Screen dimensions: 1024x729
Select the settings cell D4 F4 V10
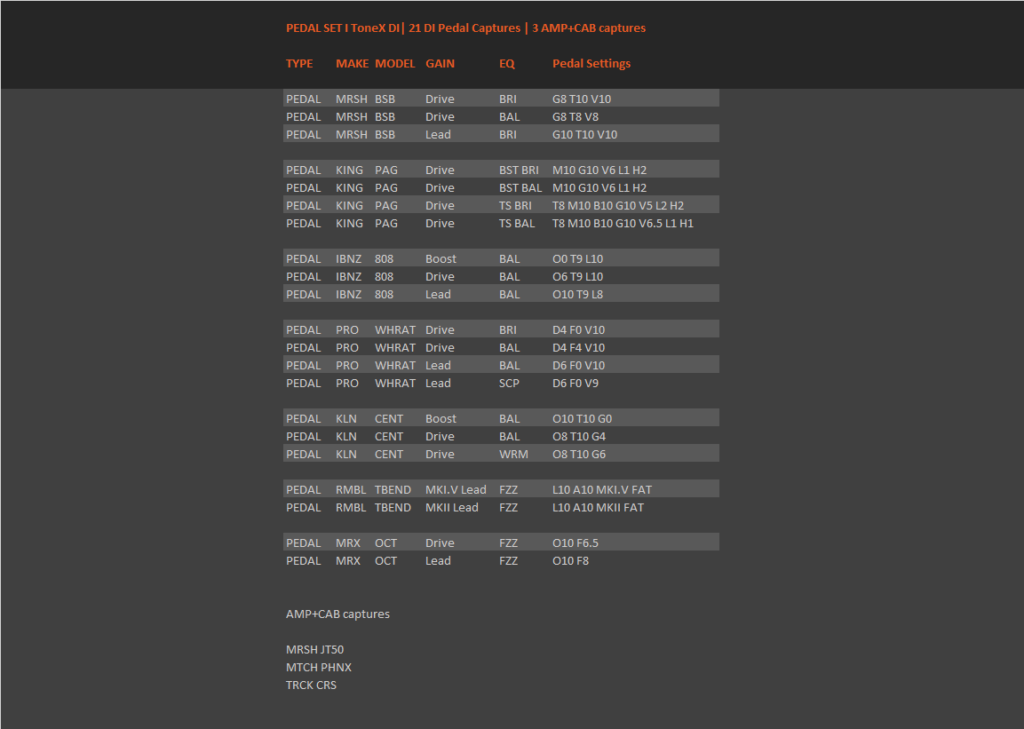coord(579,348)
